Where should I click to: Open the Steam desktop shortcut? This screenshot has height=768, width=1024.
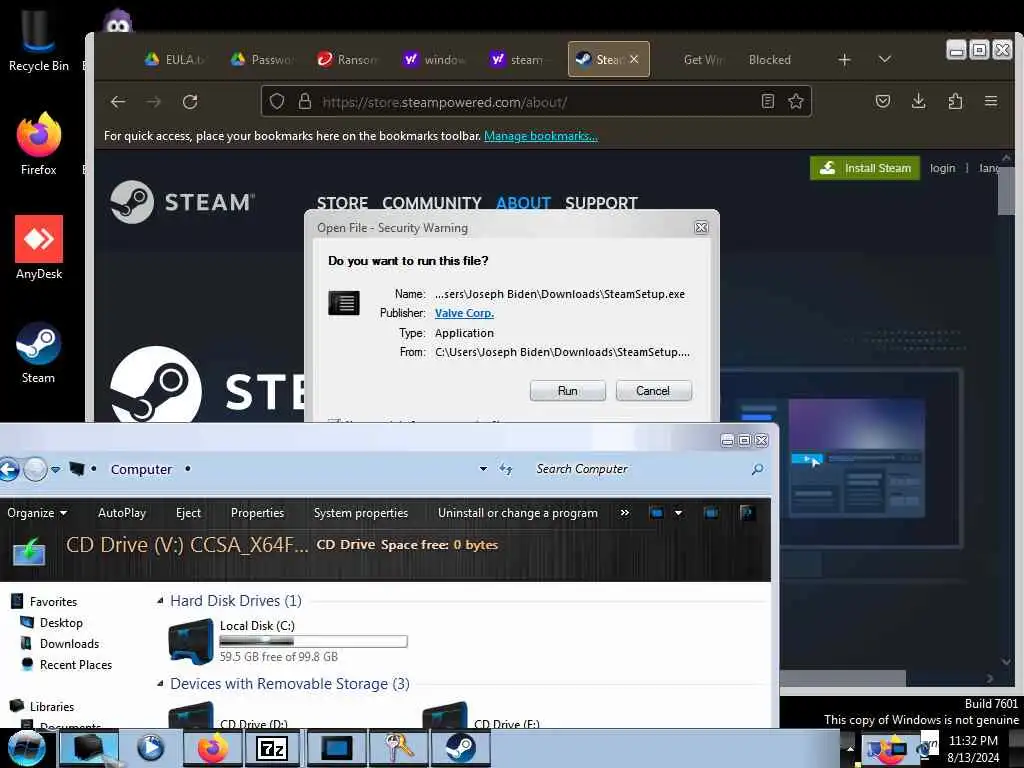[39, 352]
